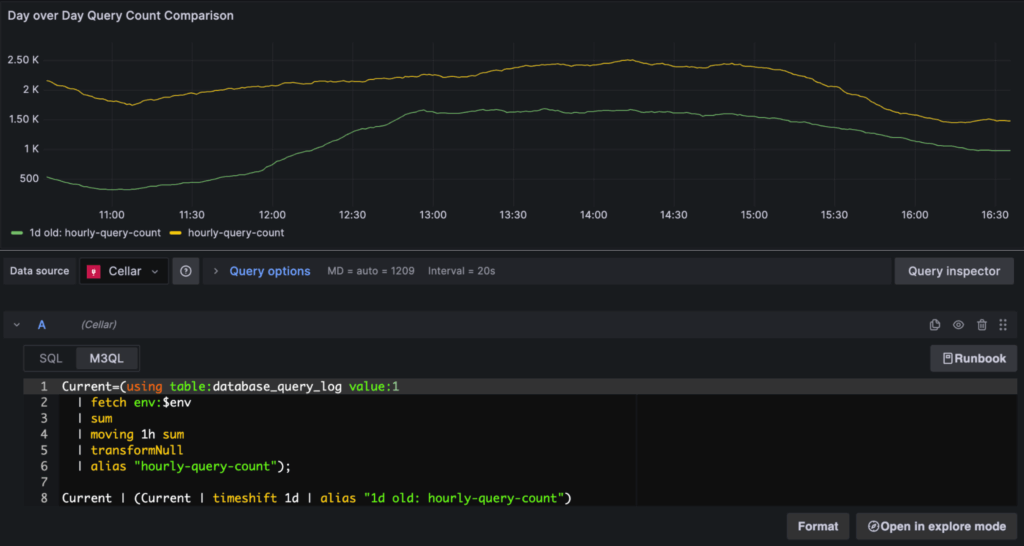Screen dimensions: 1024x546
Task: Open the data source help icon
Action: pyautogui.click(x=186, y=271)
